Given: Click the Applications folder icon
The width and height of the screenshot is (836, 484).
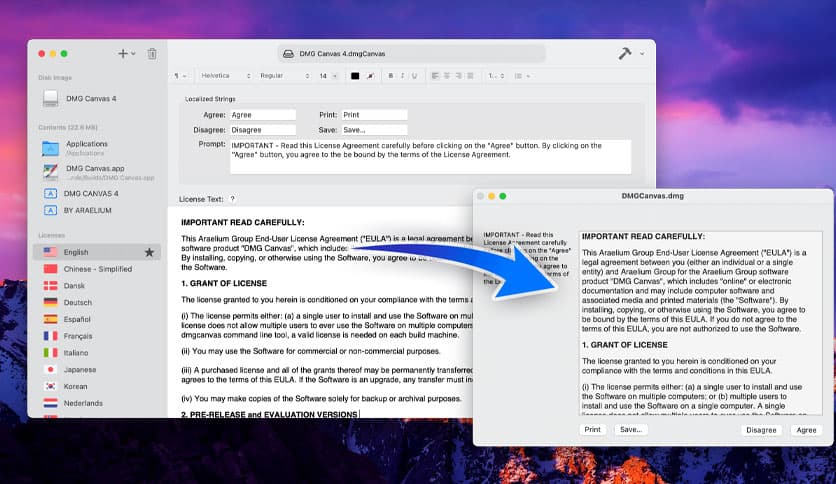Looking at the screenshot, I should 50,148.
